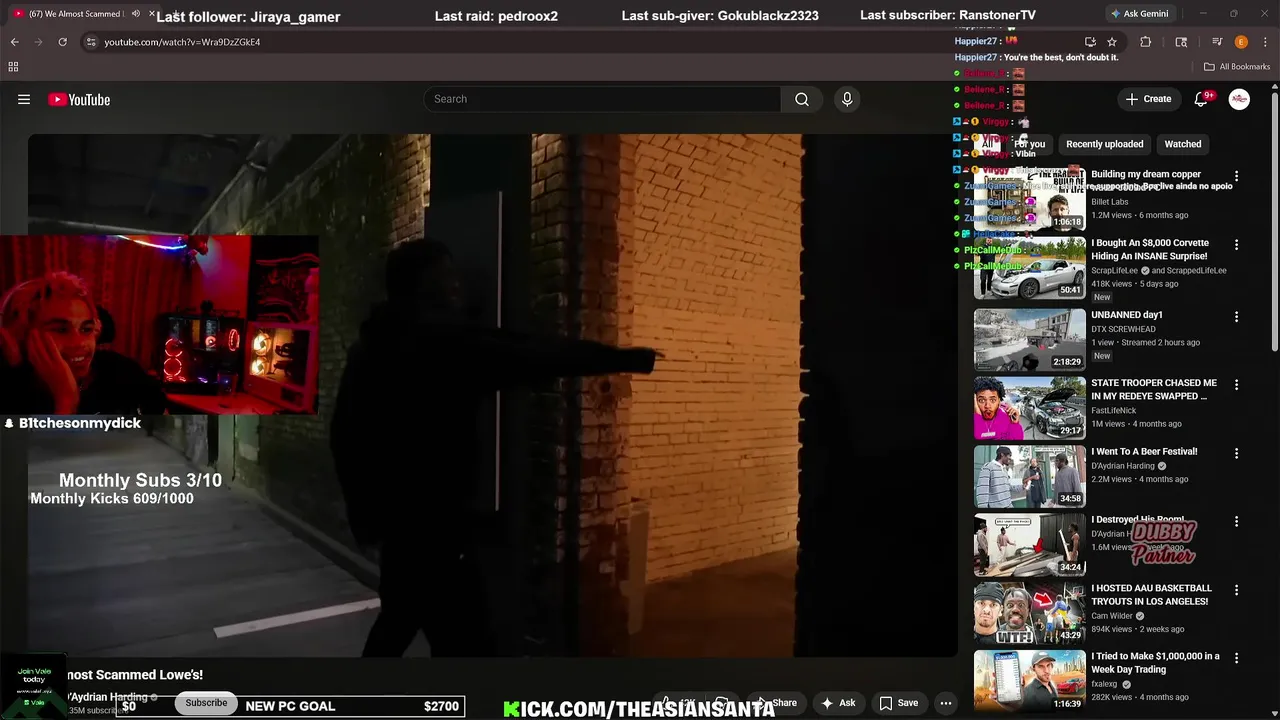Viewport: 1280px width, 720px height.
Task: Open the Day Trading video thumbnail
Action: [x=1029, y=681]
